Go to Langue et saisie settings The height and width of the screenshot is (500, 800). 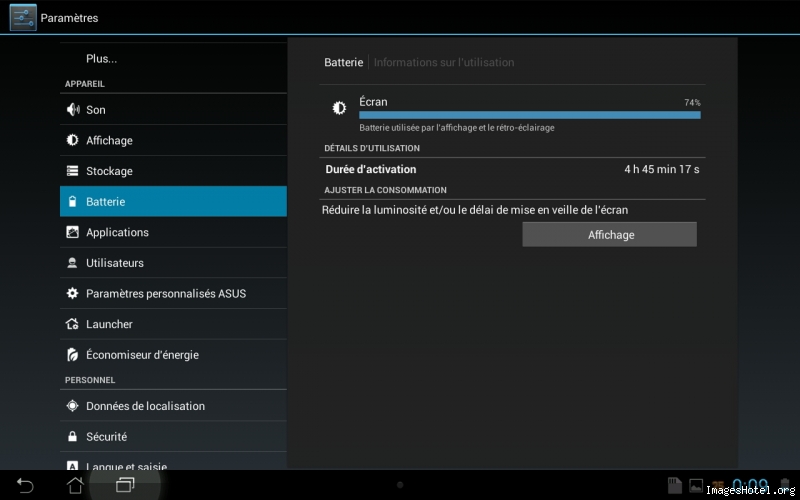126,465
